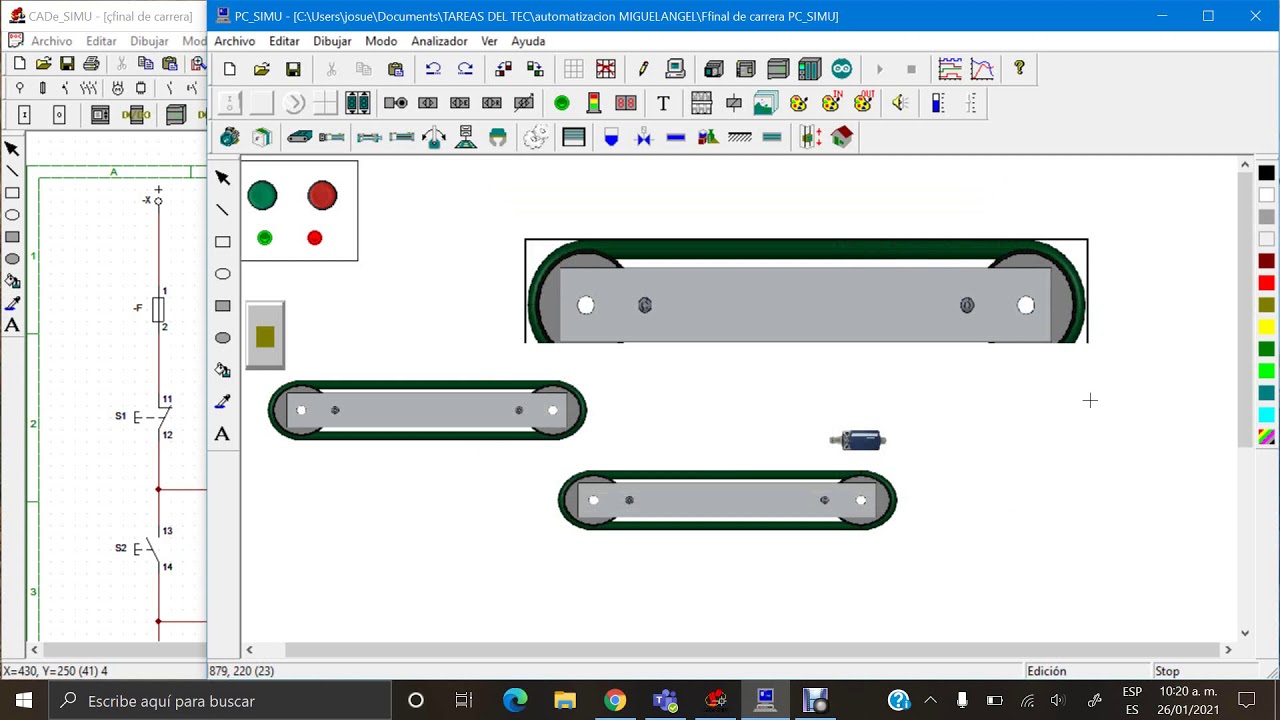Insert motor component icon

(230, 137)
